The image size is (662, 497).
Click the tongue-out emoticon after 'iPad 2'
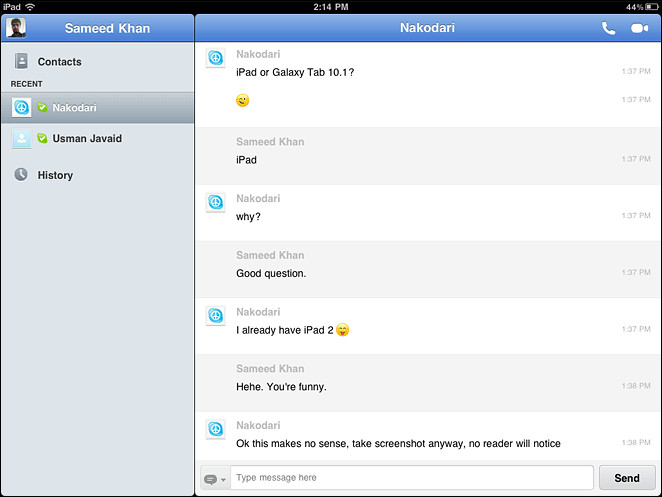(342, 329)
